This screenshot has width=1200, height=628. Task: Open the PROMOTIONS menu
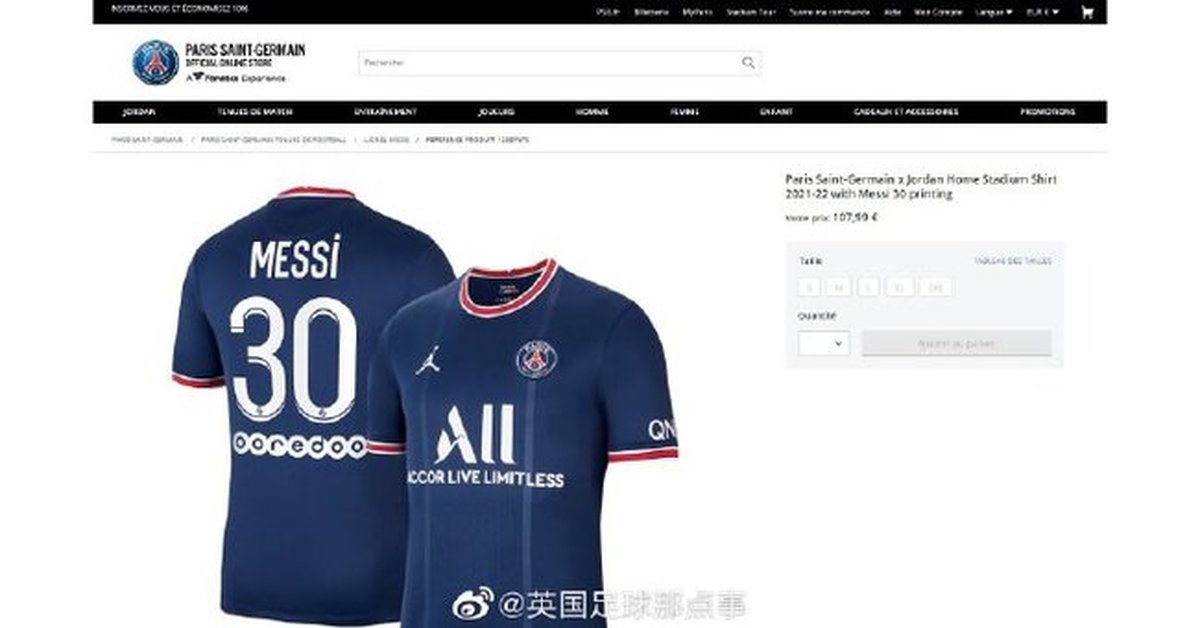click(1047, 112)
